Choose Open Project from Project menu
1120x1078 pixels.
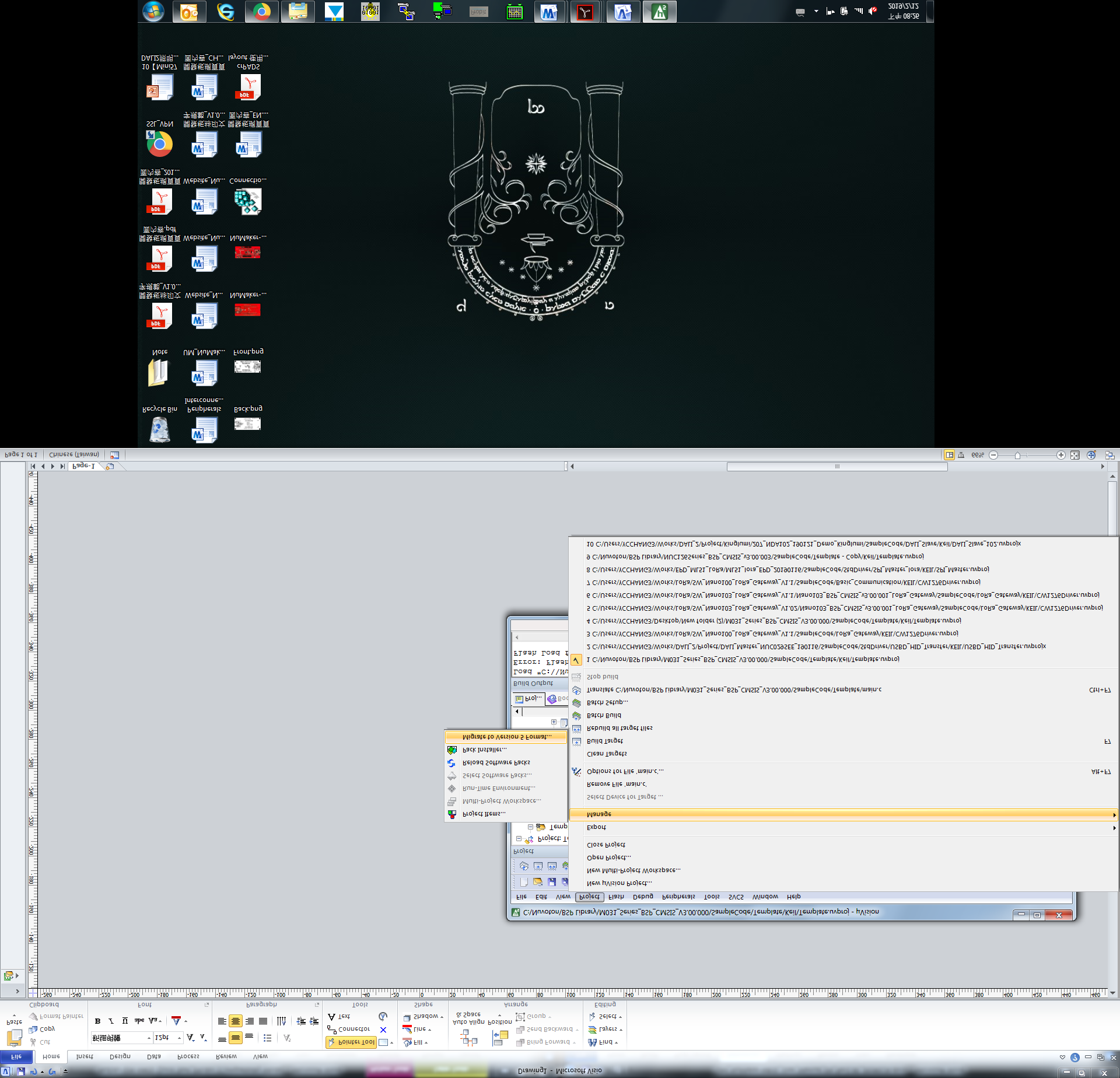pos(608,857)
